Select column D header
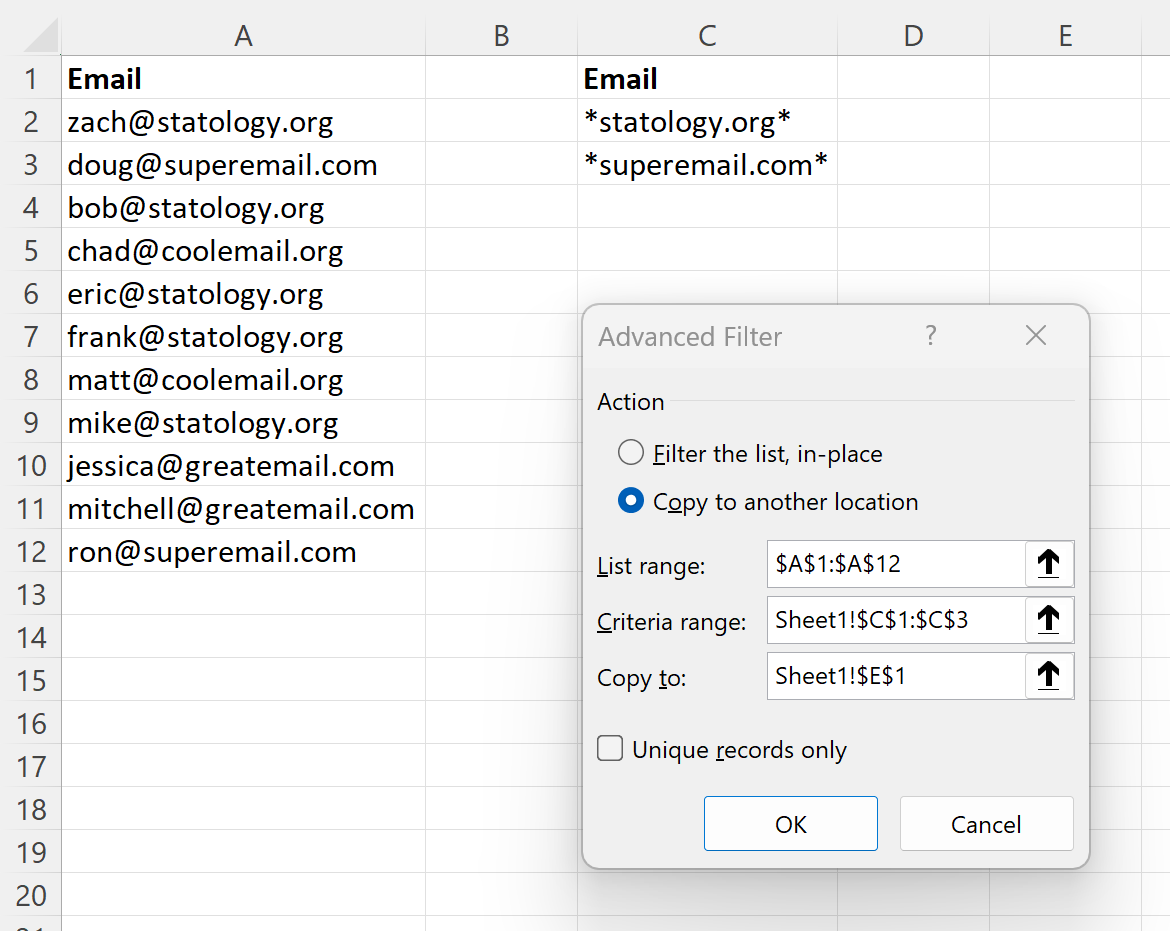Viewport: 1170px width, 931px height. tap(913, 36)
